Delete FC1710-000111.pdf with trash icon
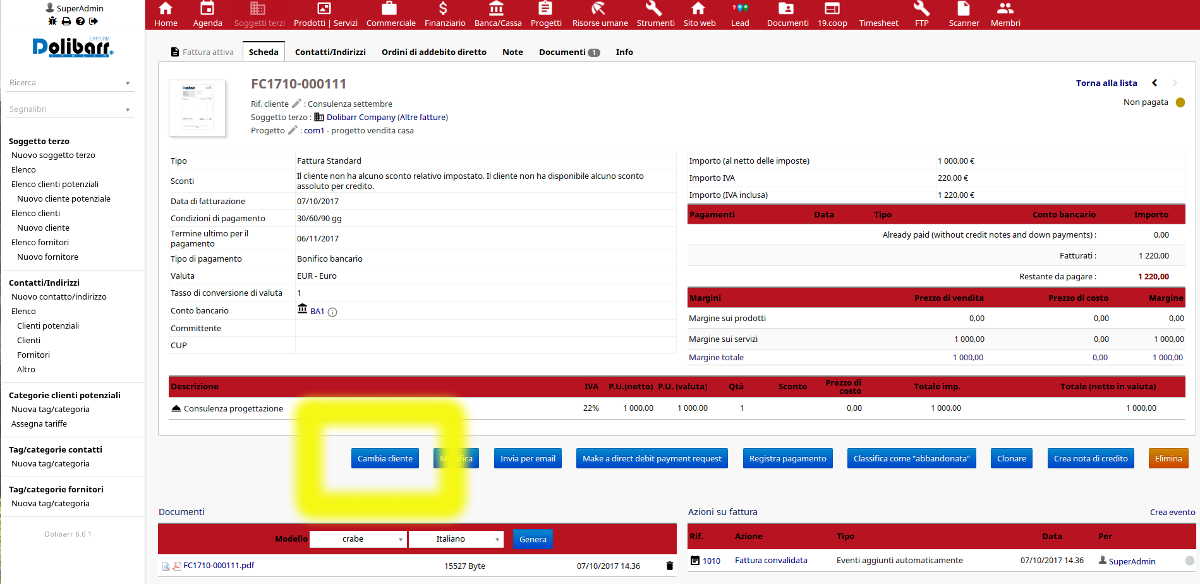This screenshot has width=1200, height=584. pyautogui.click(x=670, y=566)
